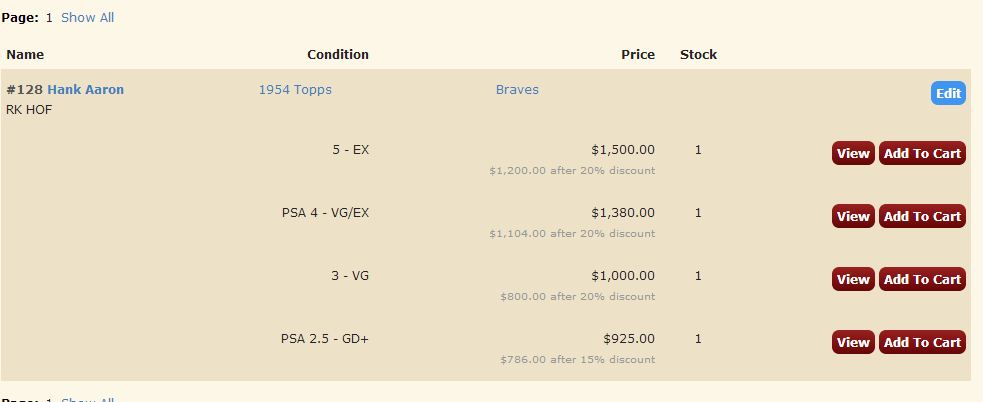
Task: Click the RK HOF card description text
Action: (x=29, y=110)
